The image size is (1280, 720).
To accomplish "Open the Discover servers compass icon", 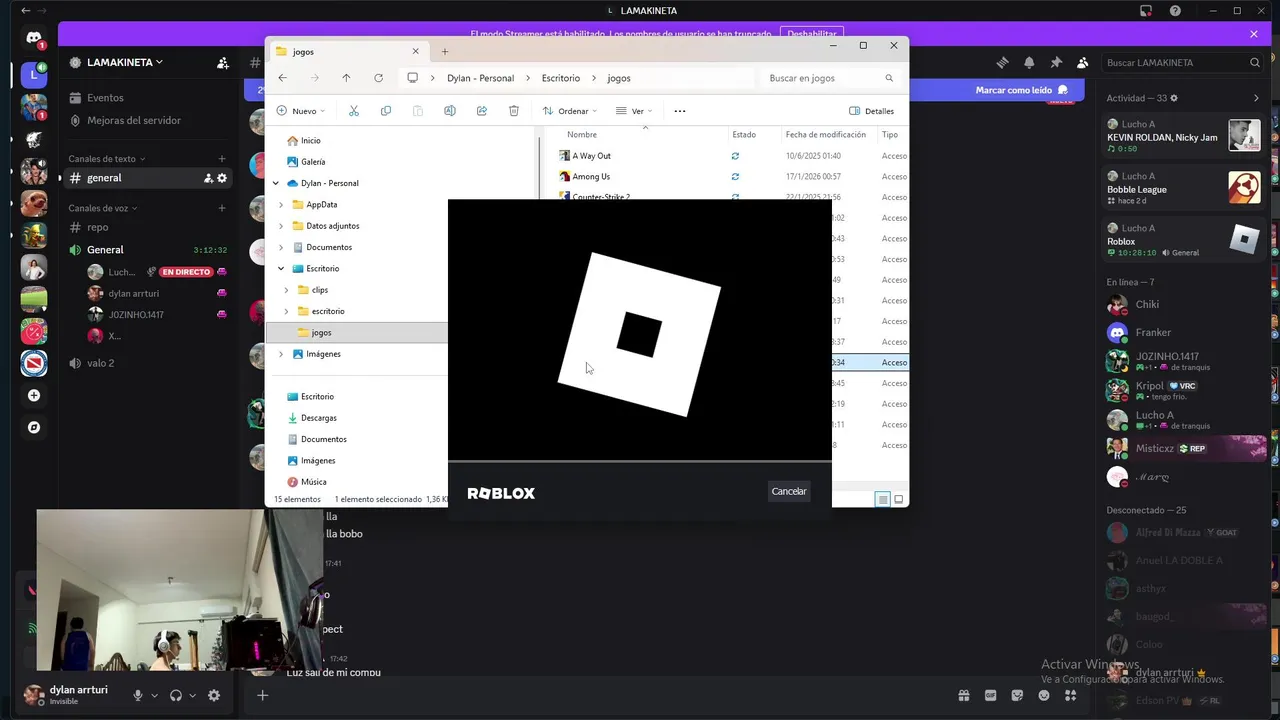I will point(34,427).
